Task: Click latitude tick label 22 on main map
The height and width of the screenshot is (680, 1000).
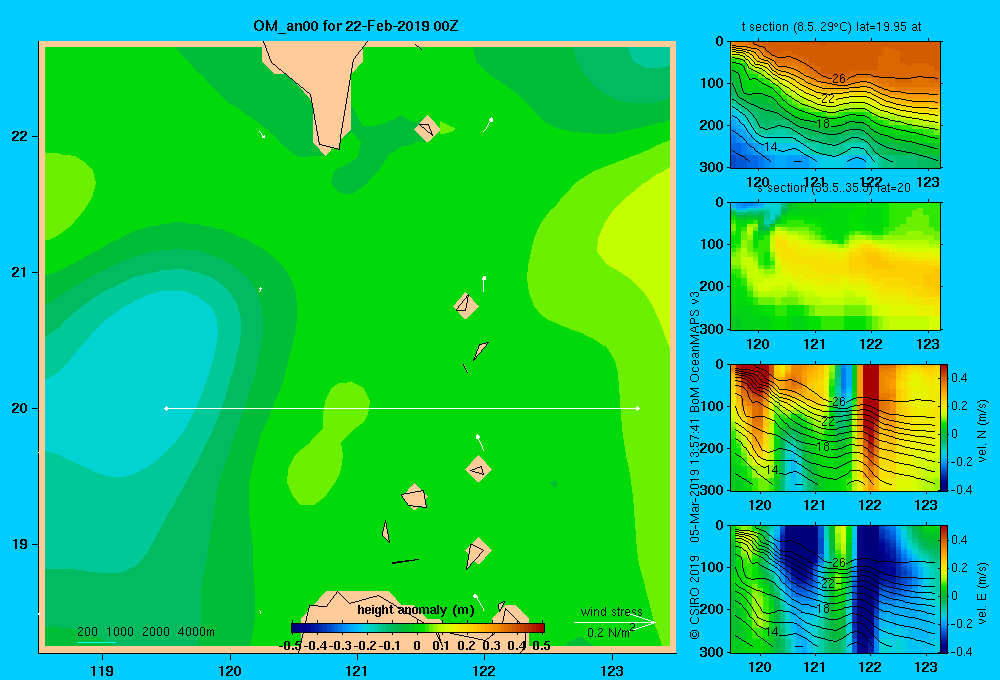Action: (x=19, y=136)
